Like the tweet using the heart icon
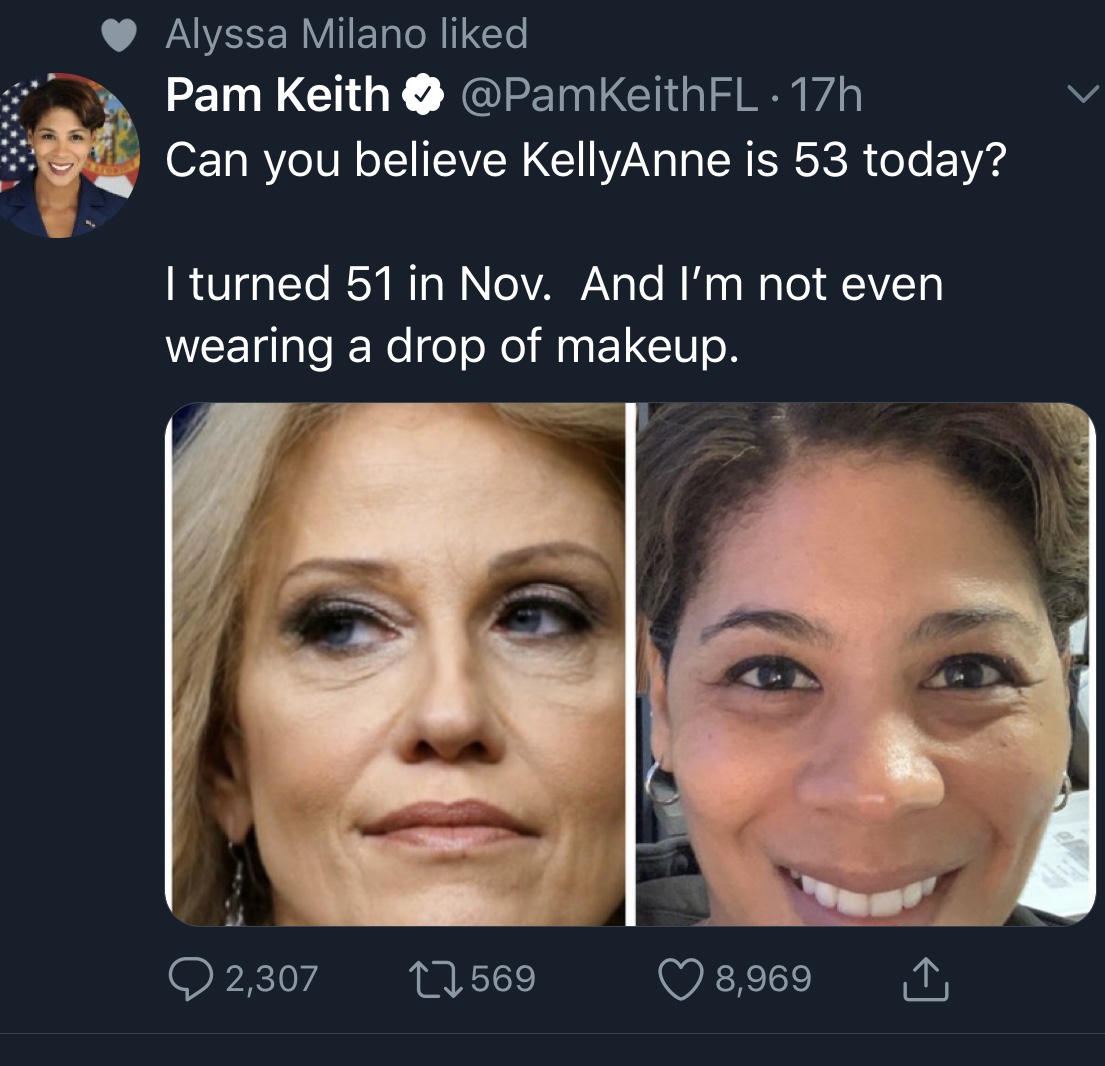Image resolution: width=1105 pixels, height=1066 pixels. [684, 977]
